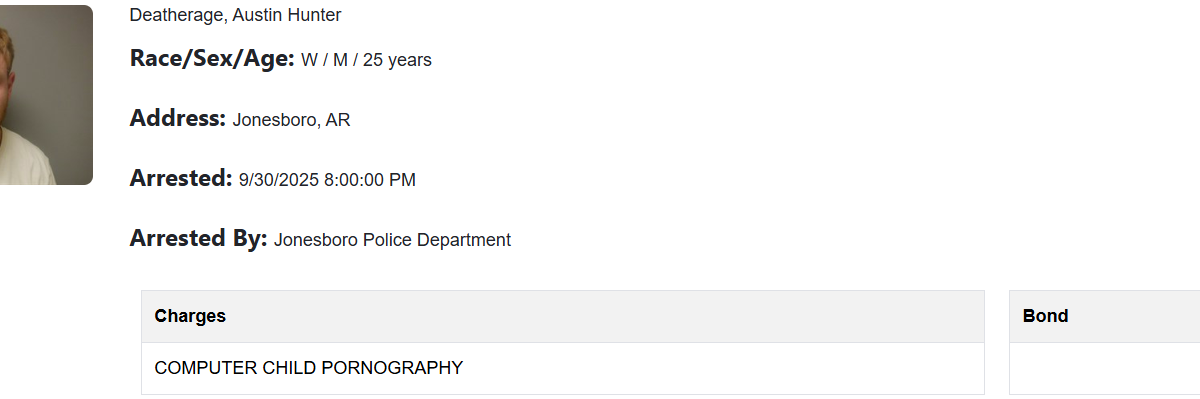This screenshot has width=1200, height=399.
Task: Click the inmate name above Race/Sex/Age
Action: pyautogui.click(x=235, y=15)
